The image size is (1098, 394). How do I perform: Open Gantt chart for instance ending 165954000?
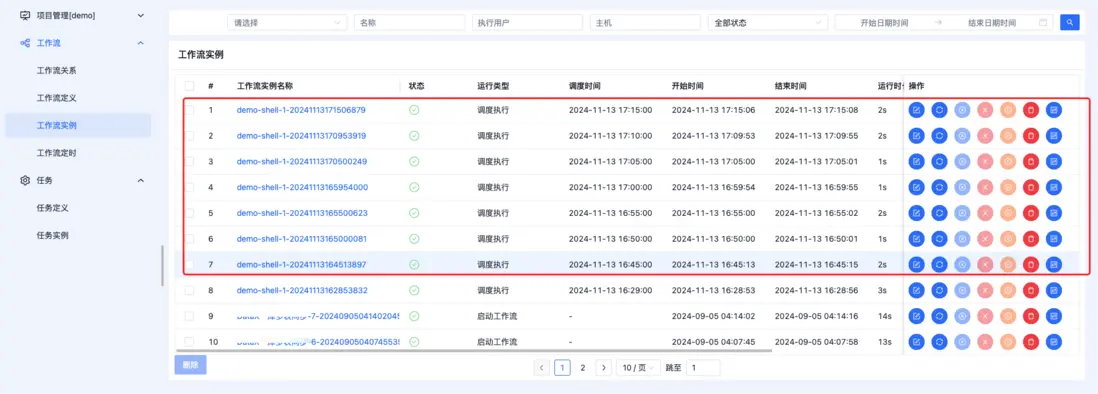click(1054, 188)
